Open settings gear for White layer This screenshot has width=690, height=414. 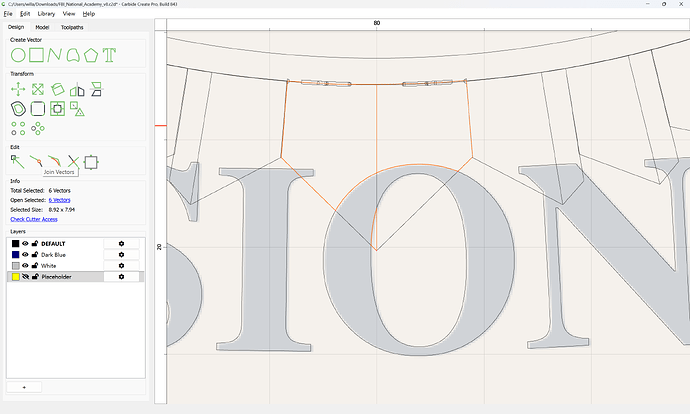121,266
